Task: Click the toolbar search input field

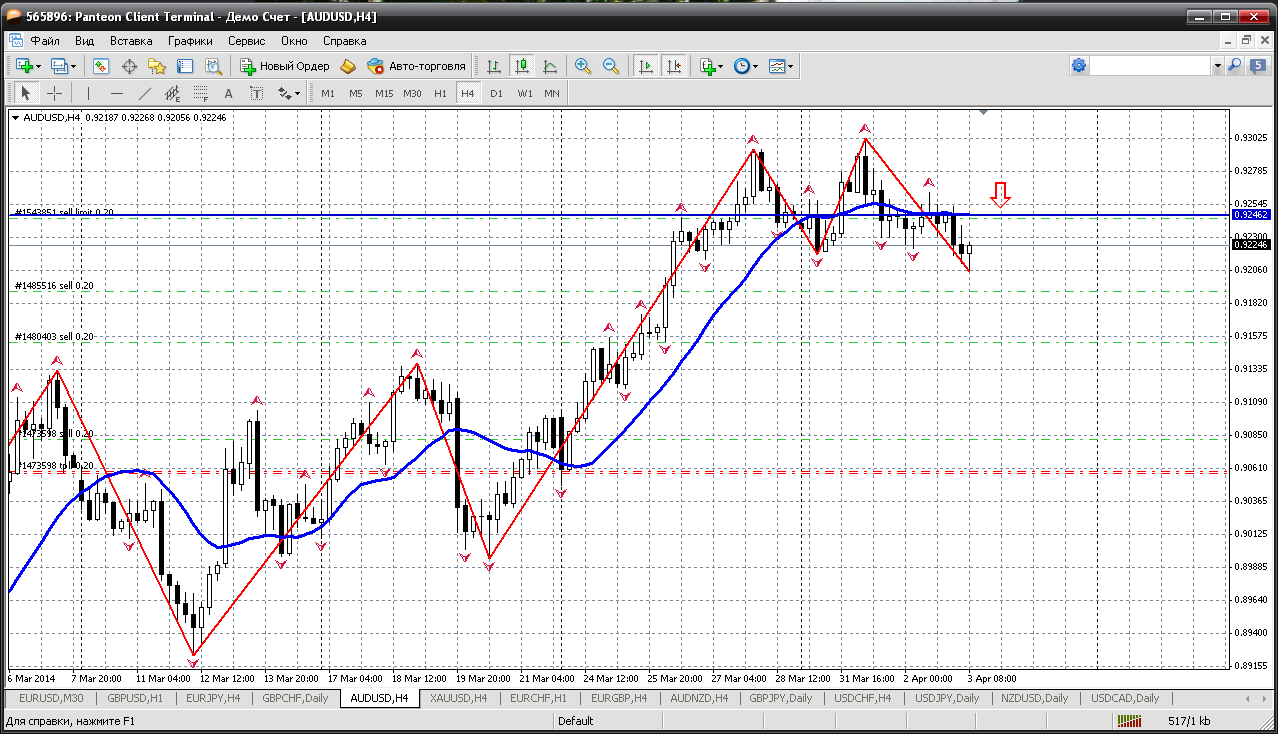Action: pos(1150,66)
